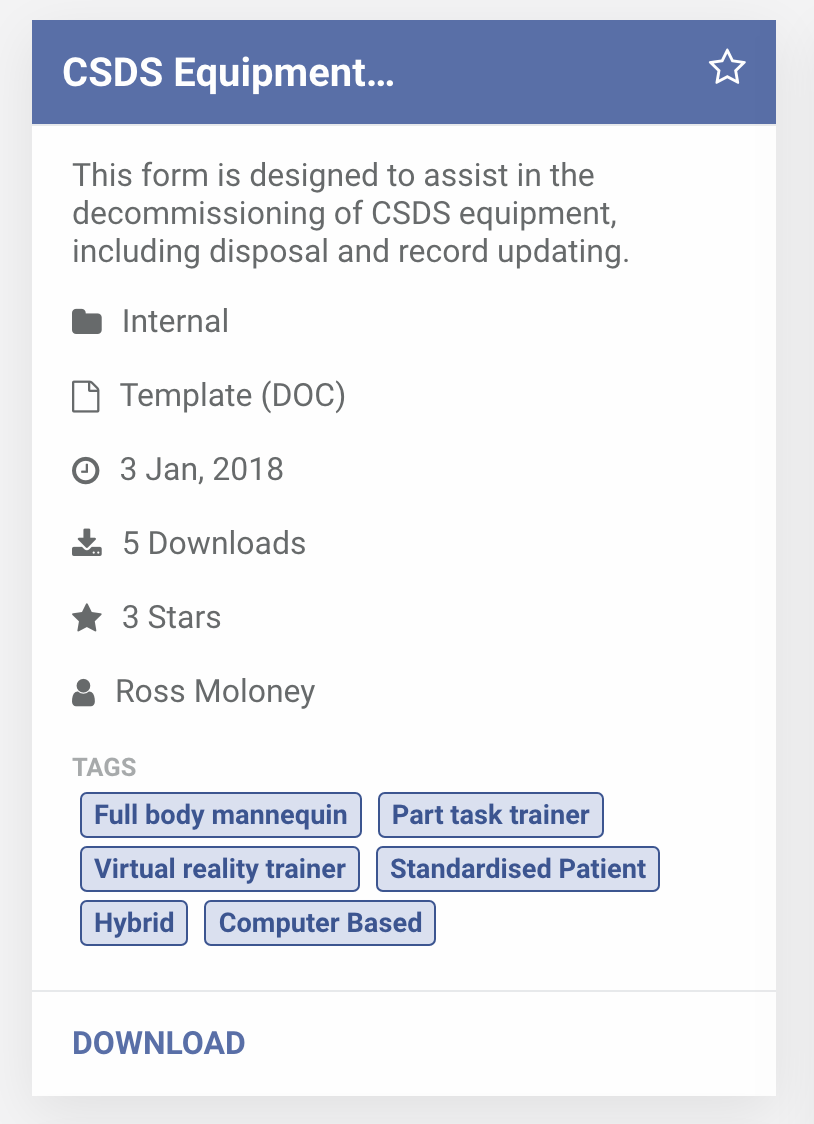Choose the Virtual reality trainer tag
The image size is (814, 1124).
point(220,869)
